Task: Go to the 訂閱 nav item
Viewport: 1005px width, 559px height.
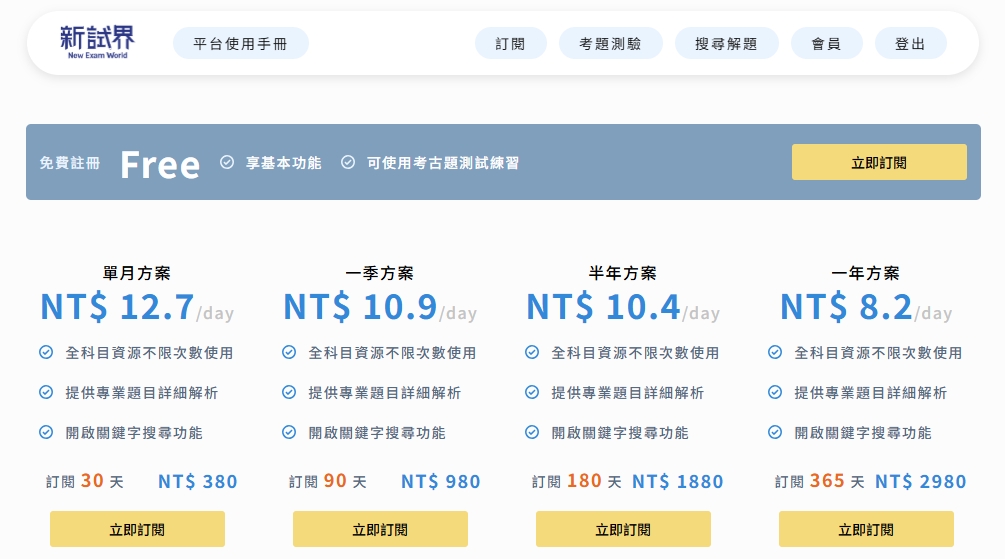Action: click(x=510, y=44)
